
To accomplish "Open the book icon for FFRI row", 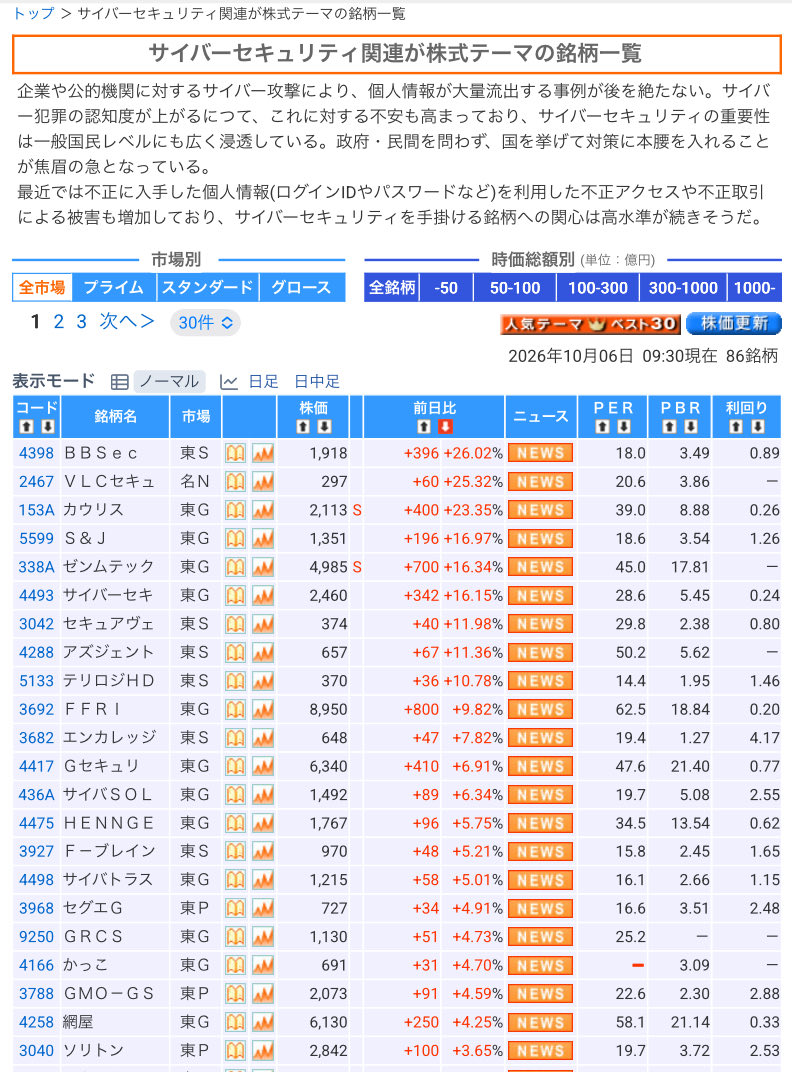I will point(235,710).
